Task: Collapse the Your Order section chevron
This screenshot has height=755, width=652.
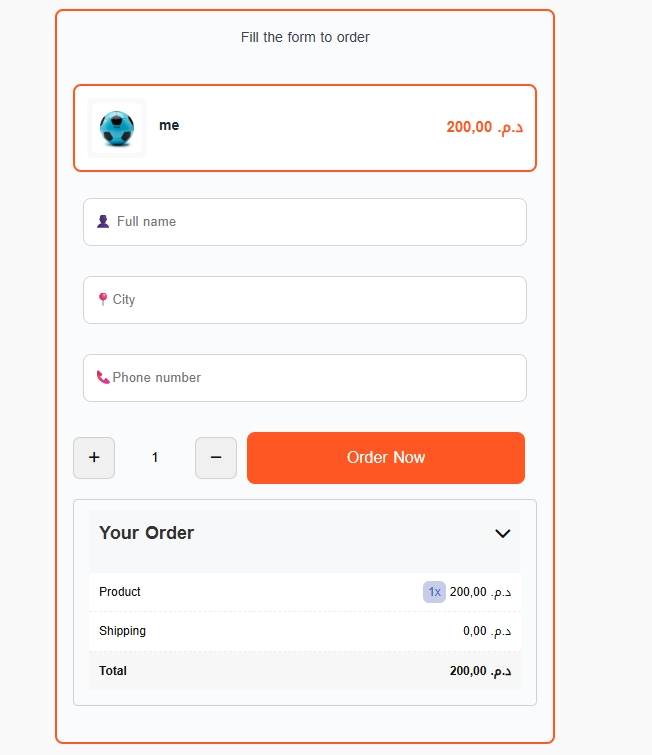Action: tap(503, 534)
